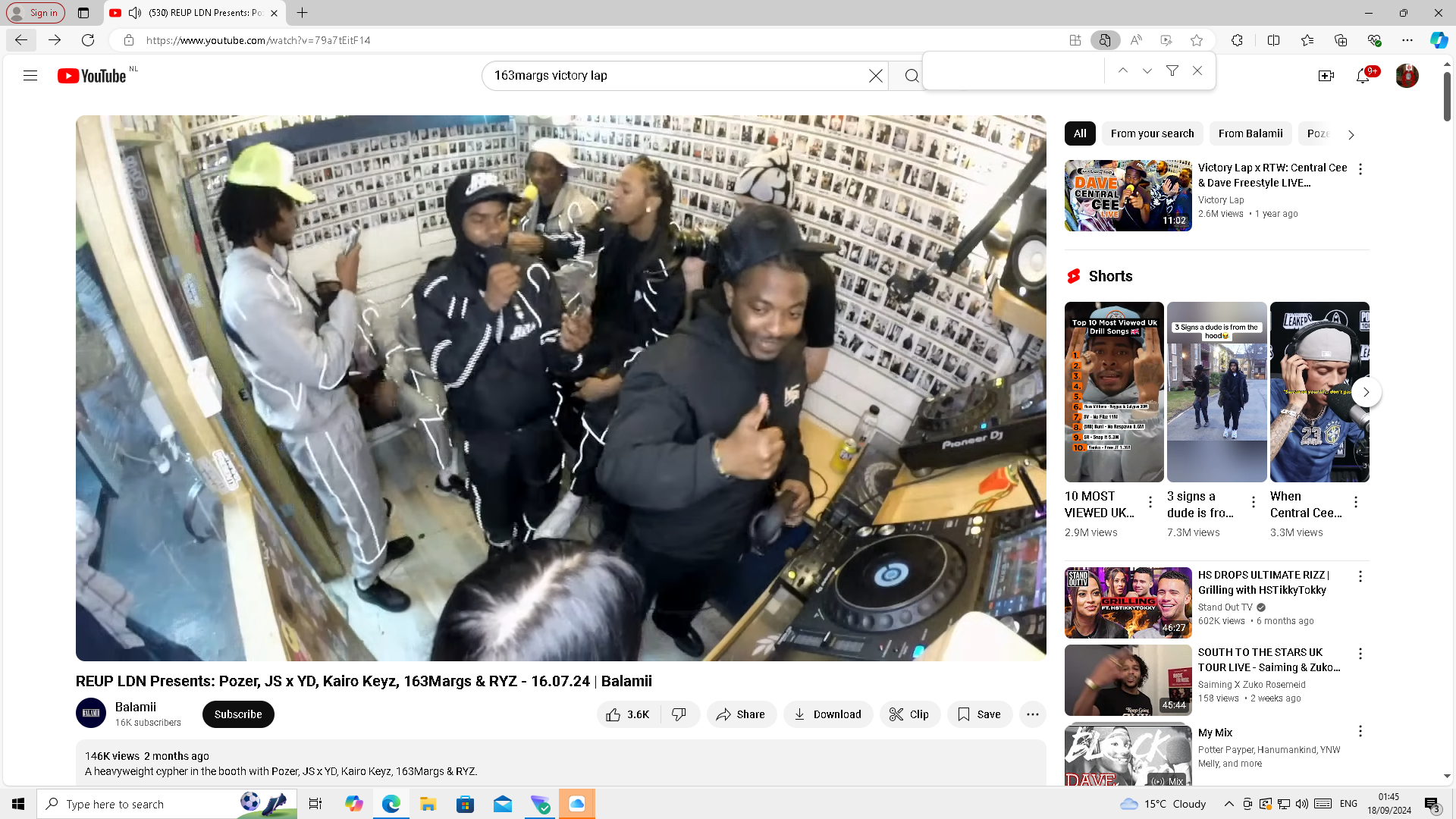Open the YouTube hamburger guide menu
This screenshot has width=1456, height=819.
coord(30,76)
